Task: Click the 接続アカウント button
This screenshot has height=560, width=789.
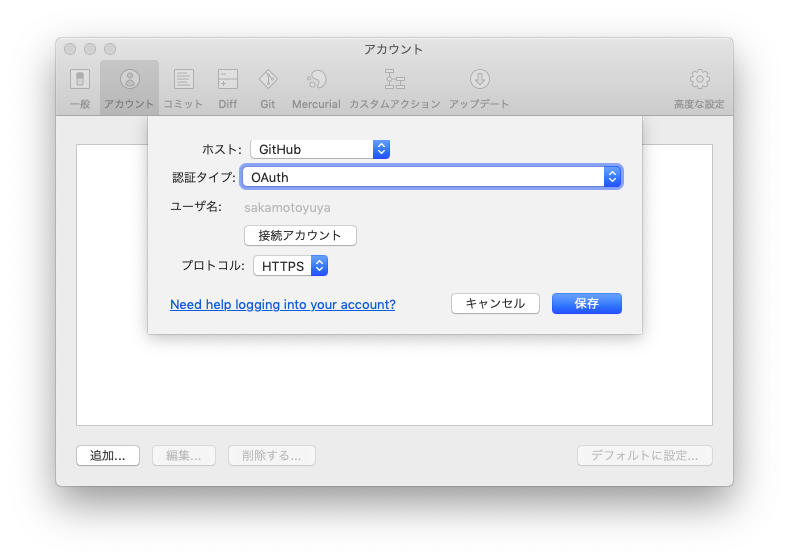Action: (x=300, y=235)
